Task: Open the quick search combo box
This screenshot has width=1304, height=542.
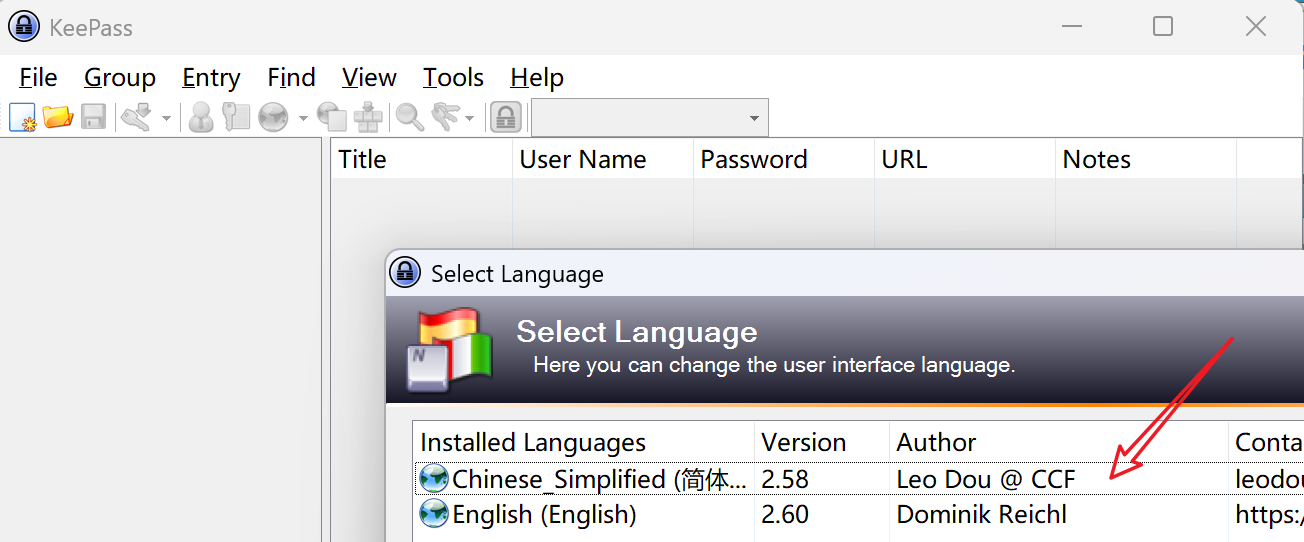Action: [x=650, y=118]
